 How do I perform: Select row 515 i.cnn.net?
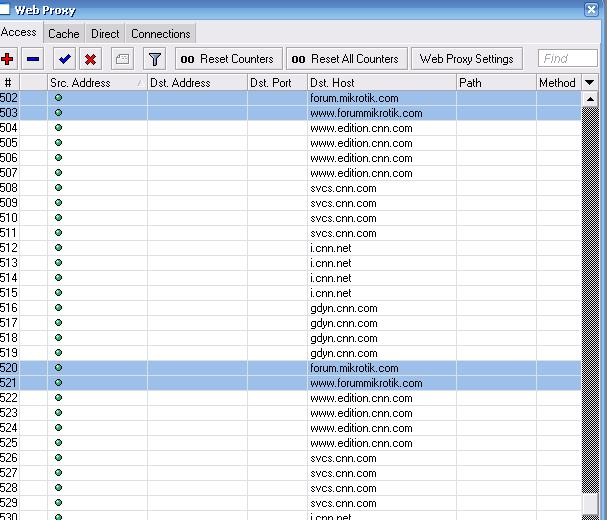point(290,293)
